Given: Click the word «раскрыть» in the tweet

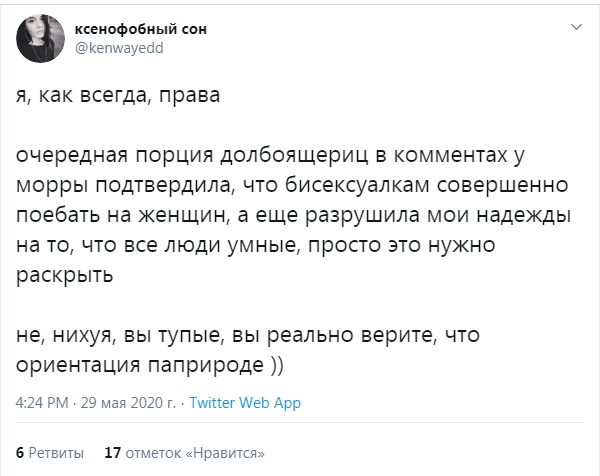Looking at the screenshot, I should click(x=65, y=275).
